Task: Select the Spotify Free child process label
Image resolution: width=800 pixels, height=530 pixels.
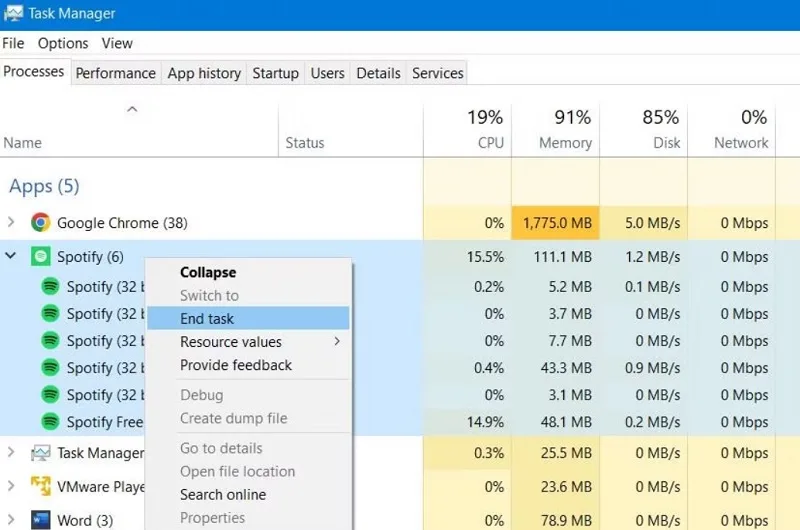Action: tap(105, 422)
